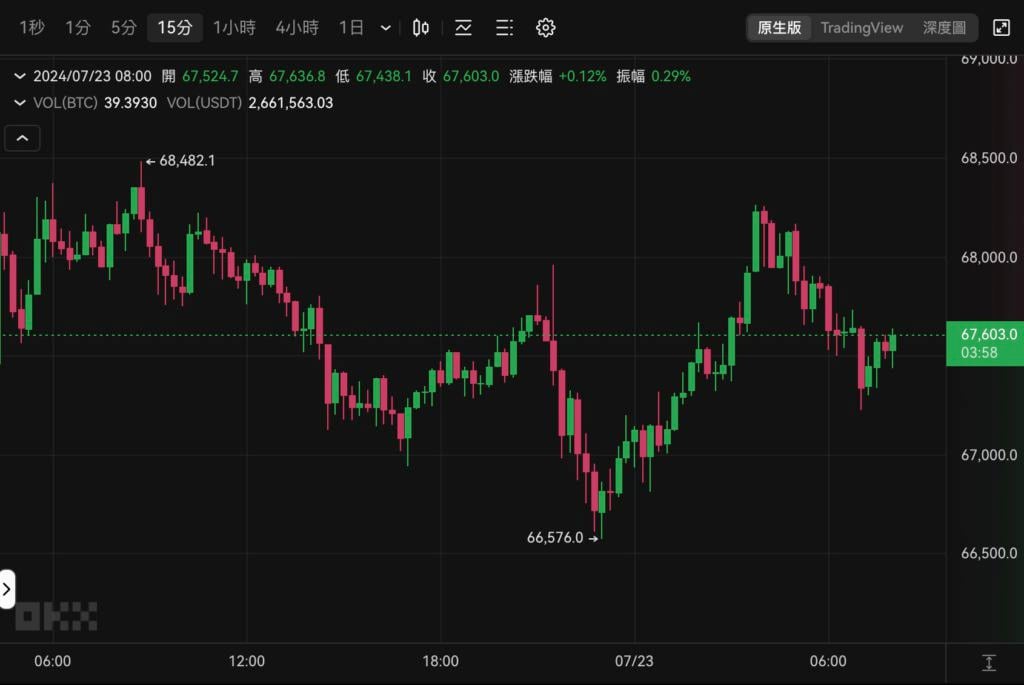The width and height of the screenshot is (1024, 685).
Task: Open the candlestick chart type icon
Action: point(421,27)
